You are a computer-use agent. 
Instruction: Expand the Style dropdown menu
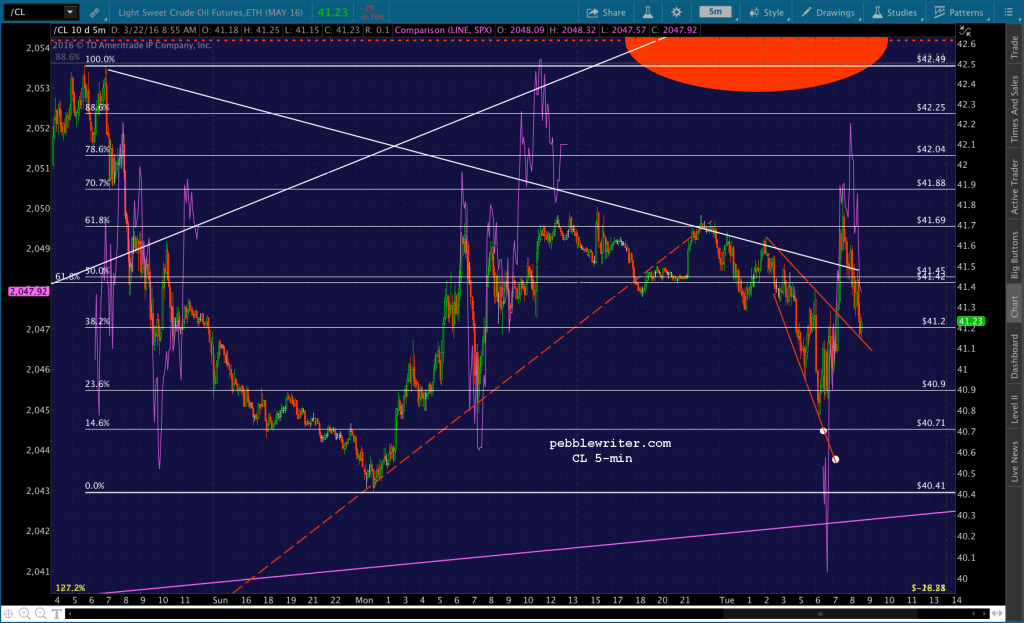point(767,12)
